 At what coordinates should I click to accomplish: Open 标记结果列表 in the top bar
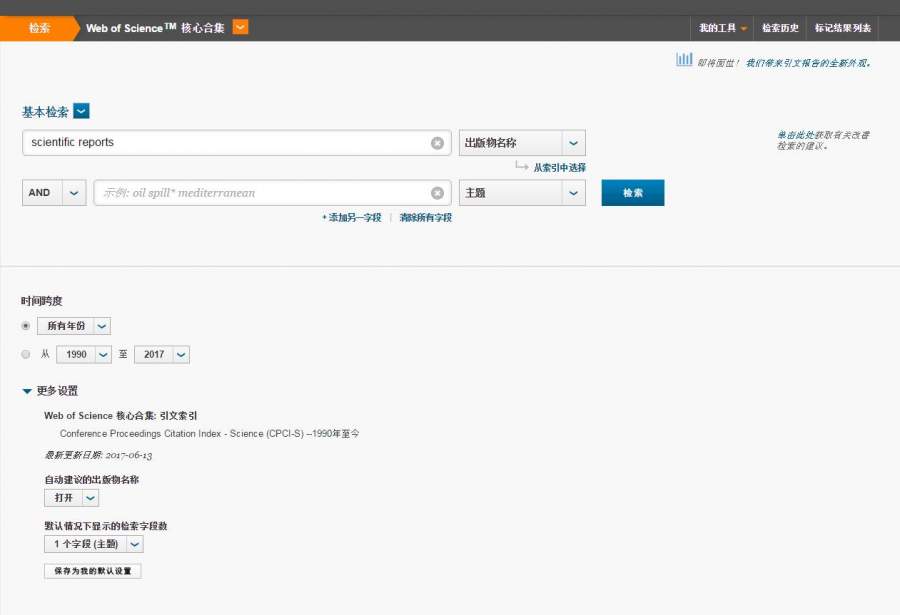point(843,28)
